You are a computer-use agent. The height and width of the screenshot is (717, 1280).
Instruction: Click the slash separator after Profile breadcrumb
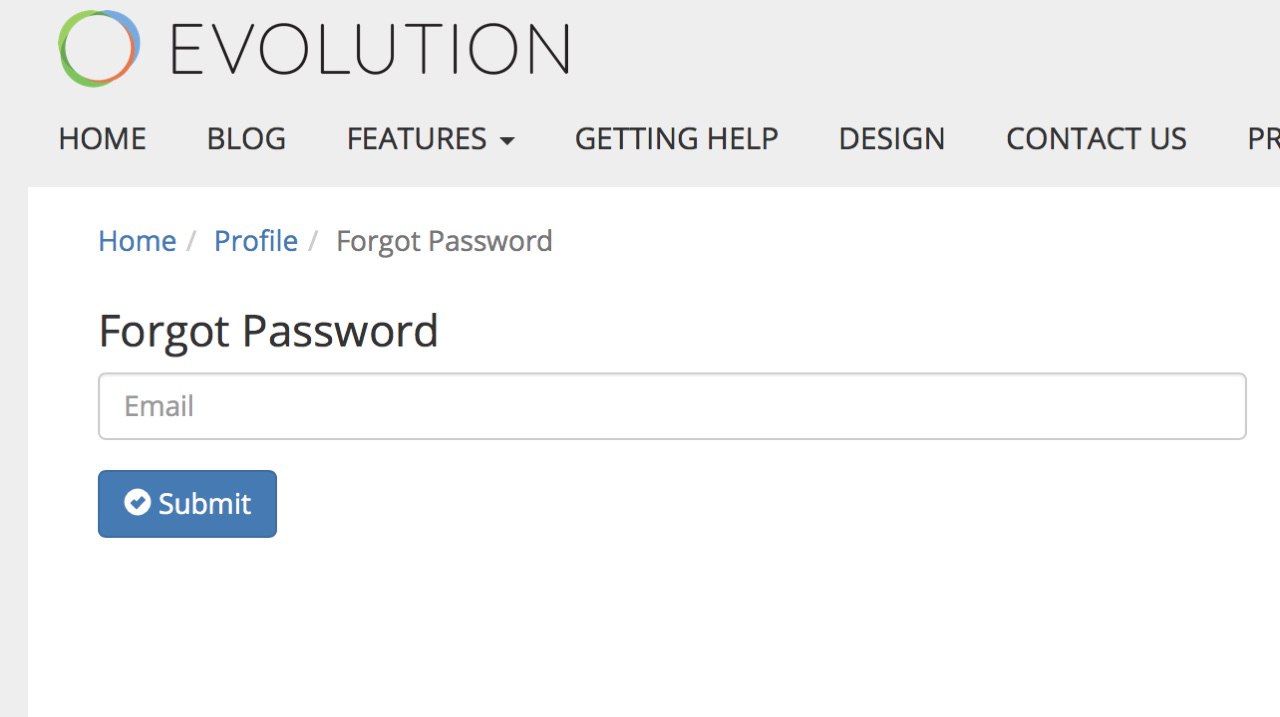pyautogui.click(x=314, y=241)
